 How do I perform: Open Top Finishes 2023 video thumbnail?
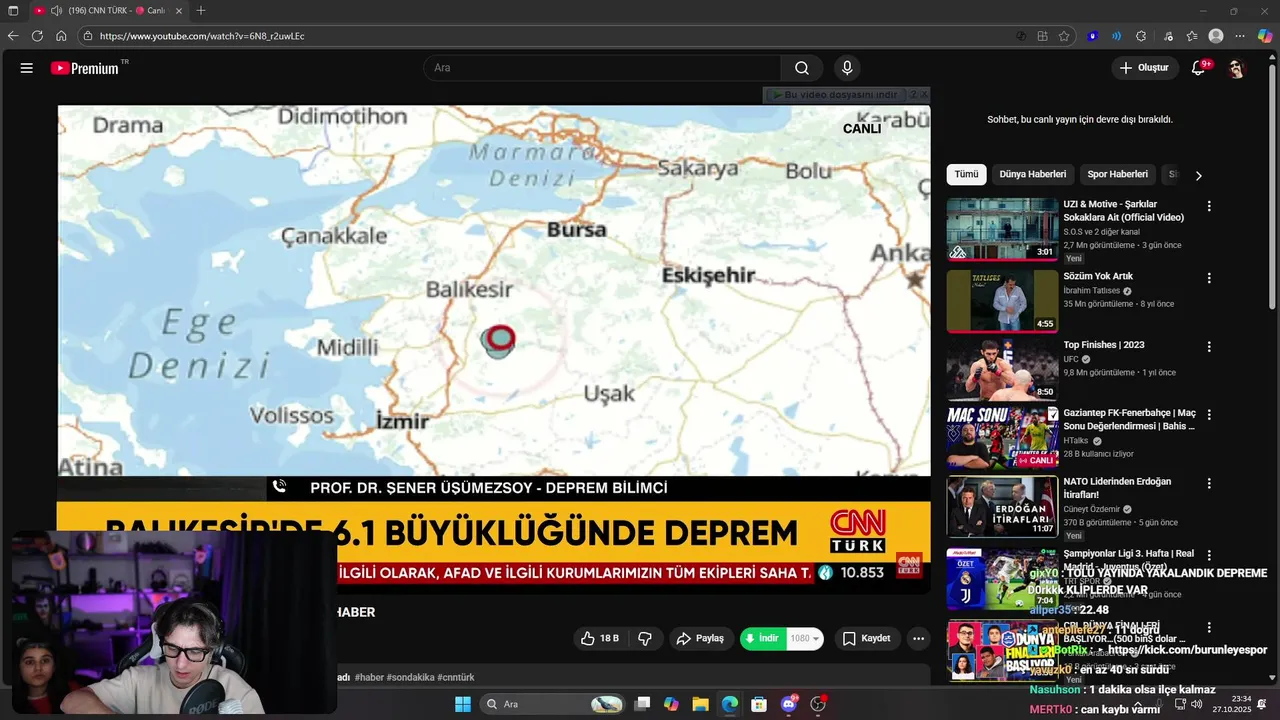tap(1002, 369)
